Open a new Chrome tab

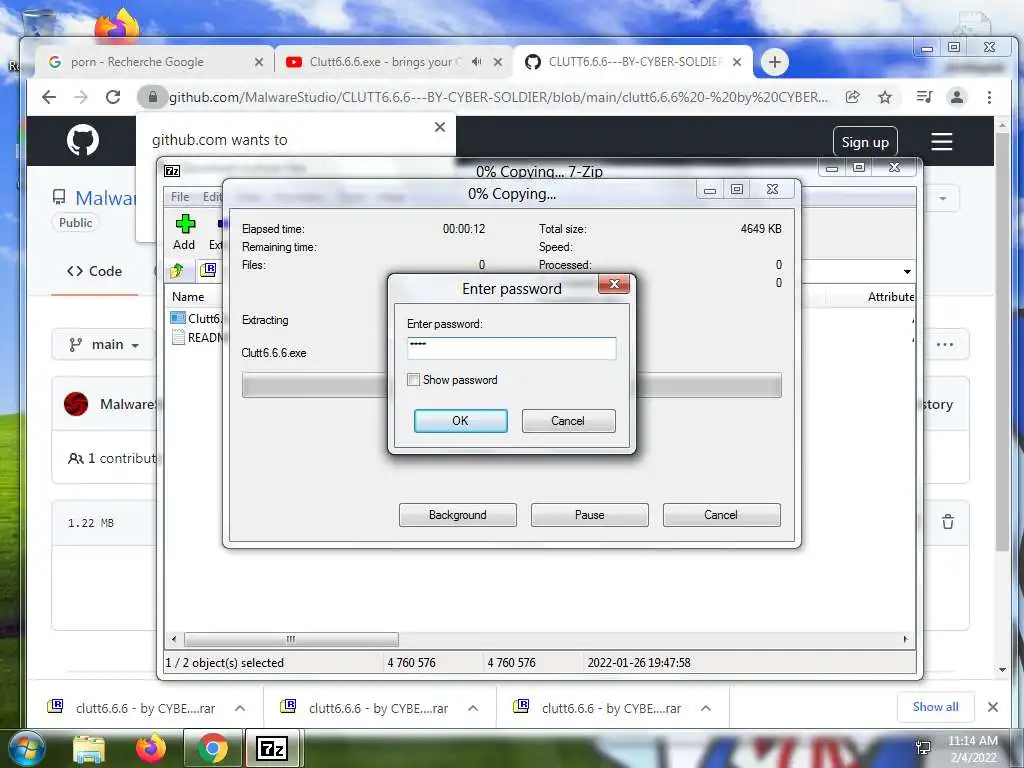point(775,62)
